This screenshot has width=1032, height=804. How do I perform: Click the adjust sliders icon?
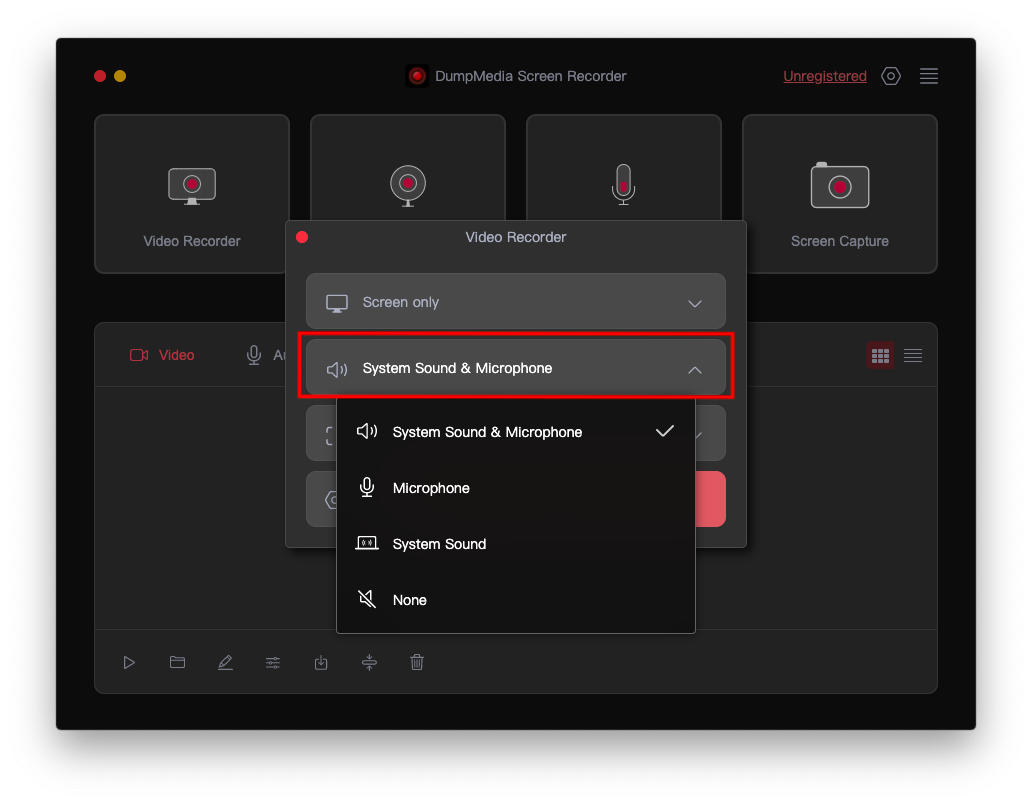pos(273,662)
